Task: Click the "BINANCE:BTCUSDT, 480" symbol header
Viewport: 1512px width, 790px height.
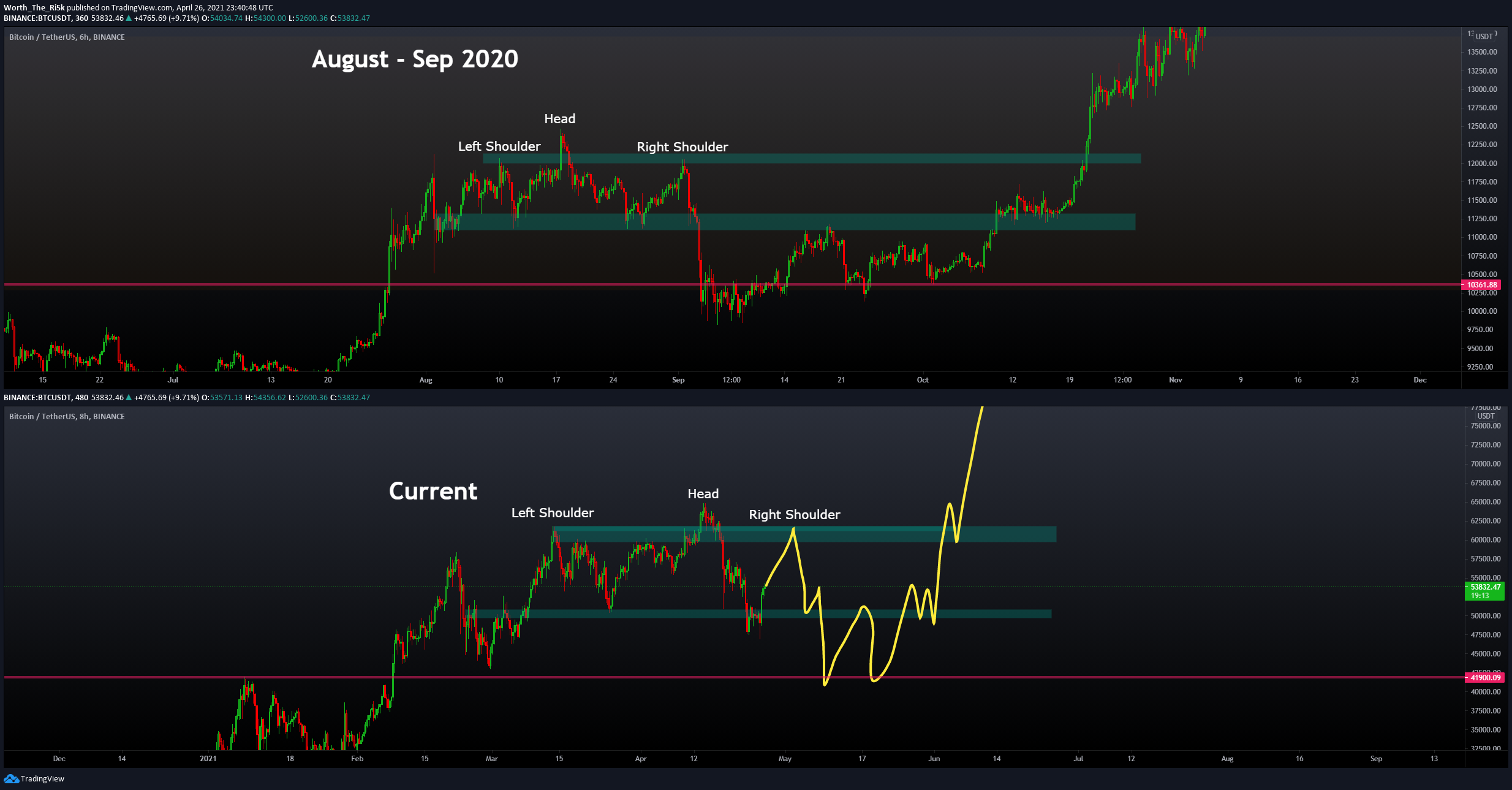Action: click(46, 398)
